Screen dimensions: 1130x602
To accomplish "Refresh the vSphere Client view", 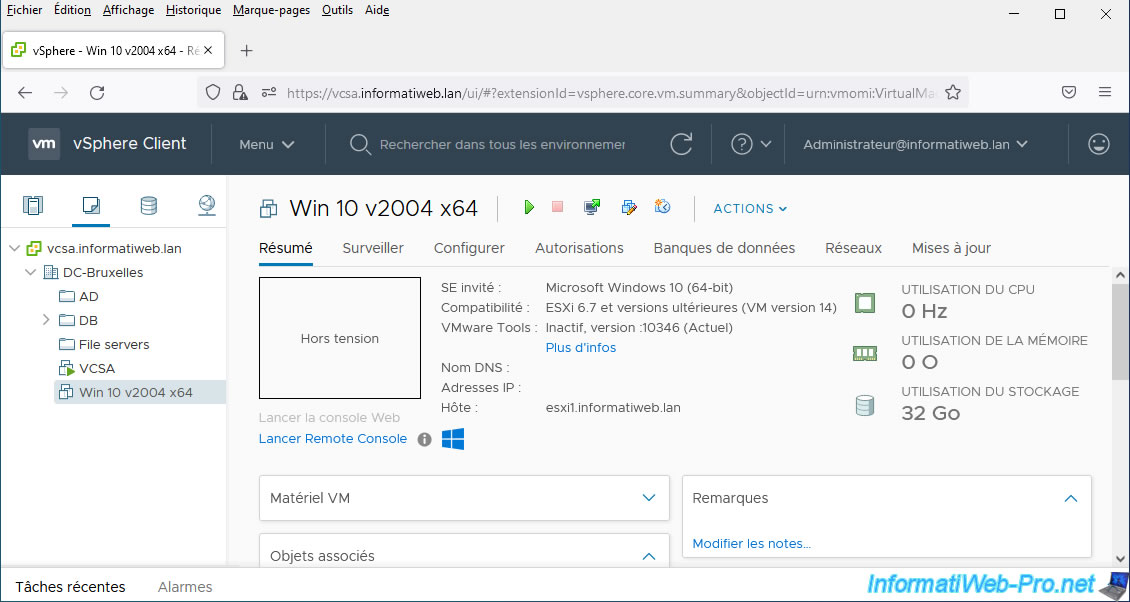I will [x=681, y=144].
